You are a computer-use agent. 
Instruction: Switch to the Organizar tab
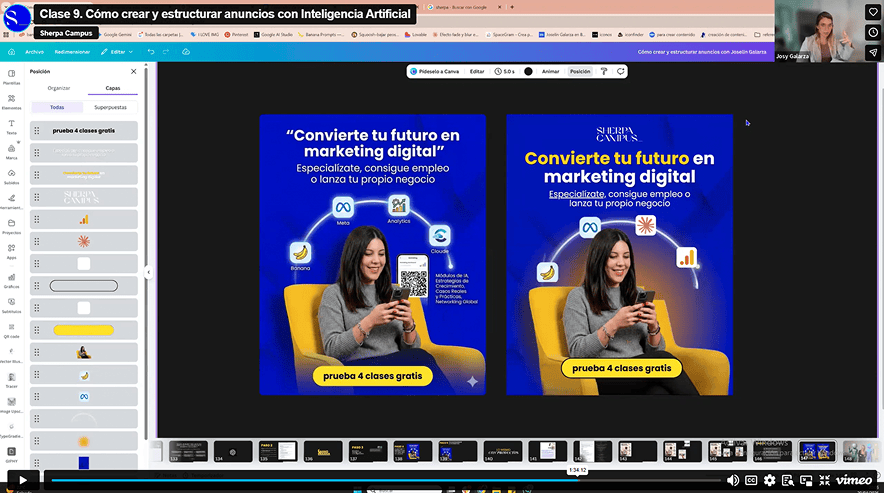[x=59, y=88]
